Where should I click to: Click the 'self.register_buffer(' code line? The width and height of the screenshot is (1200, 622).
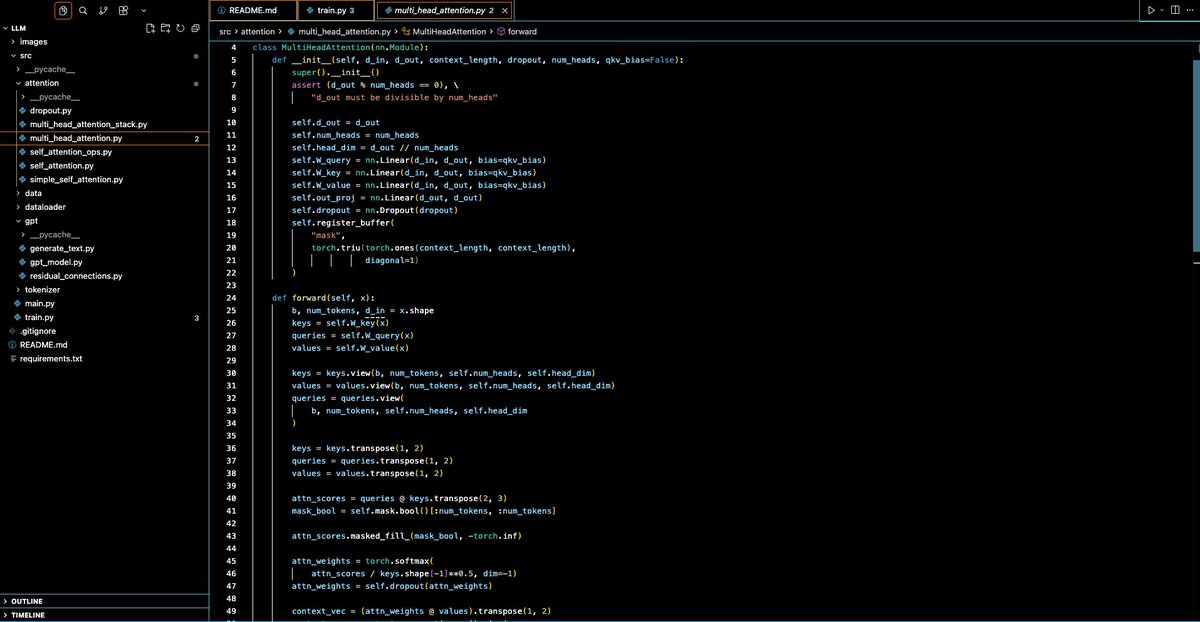[344, 222]
